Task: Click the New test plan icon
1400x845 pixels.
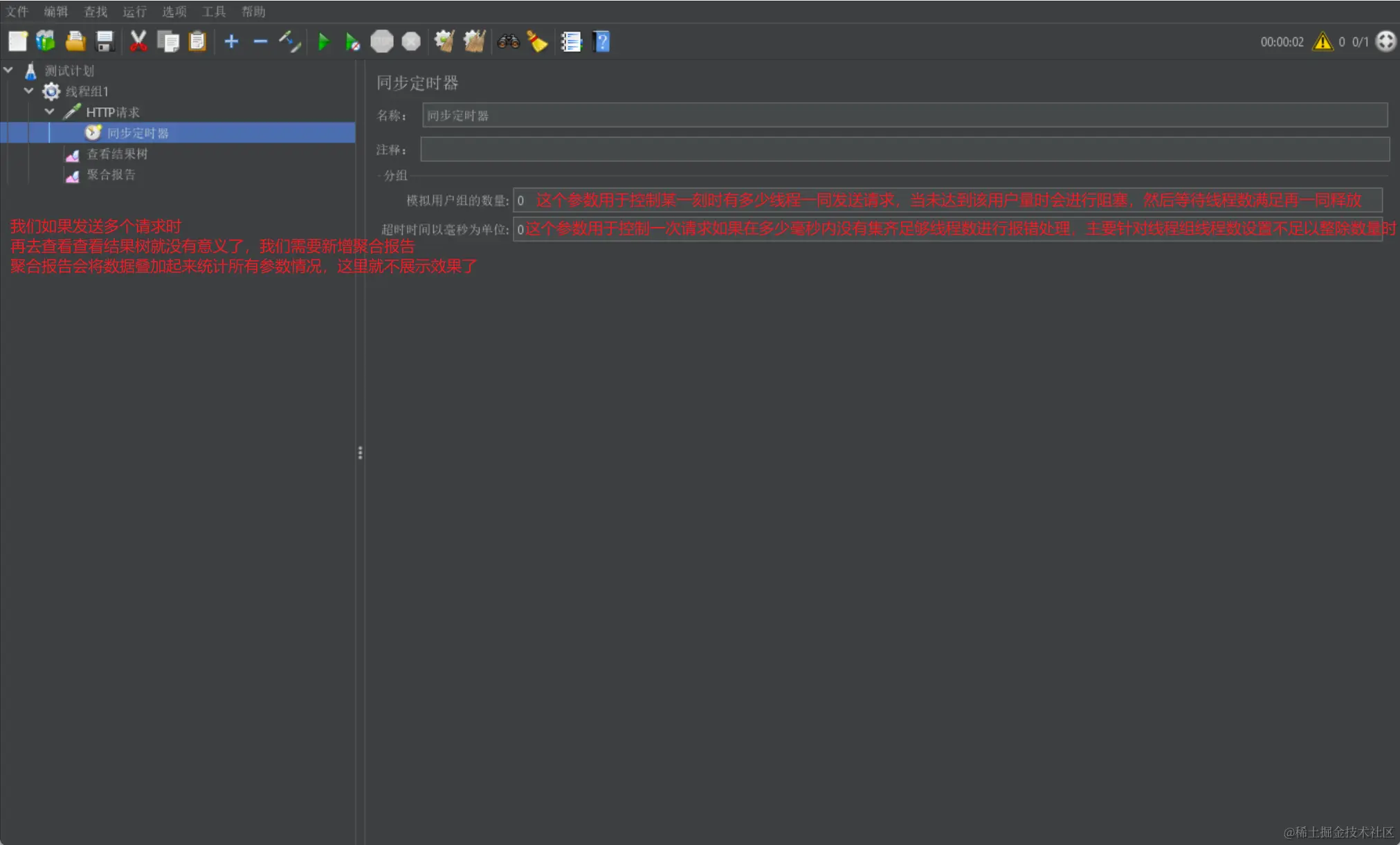Action: [18, 42]
